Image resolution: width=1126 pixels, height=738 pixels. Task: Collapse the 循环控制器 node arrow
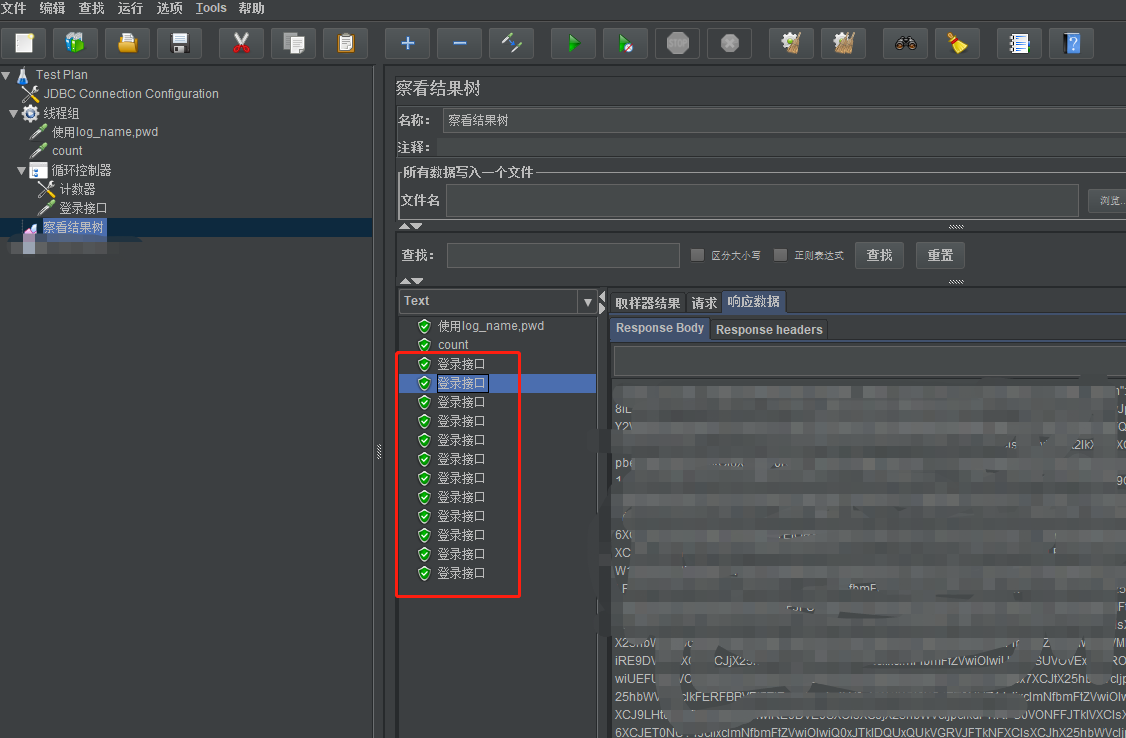pos(22,170)
